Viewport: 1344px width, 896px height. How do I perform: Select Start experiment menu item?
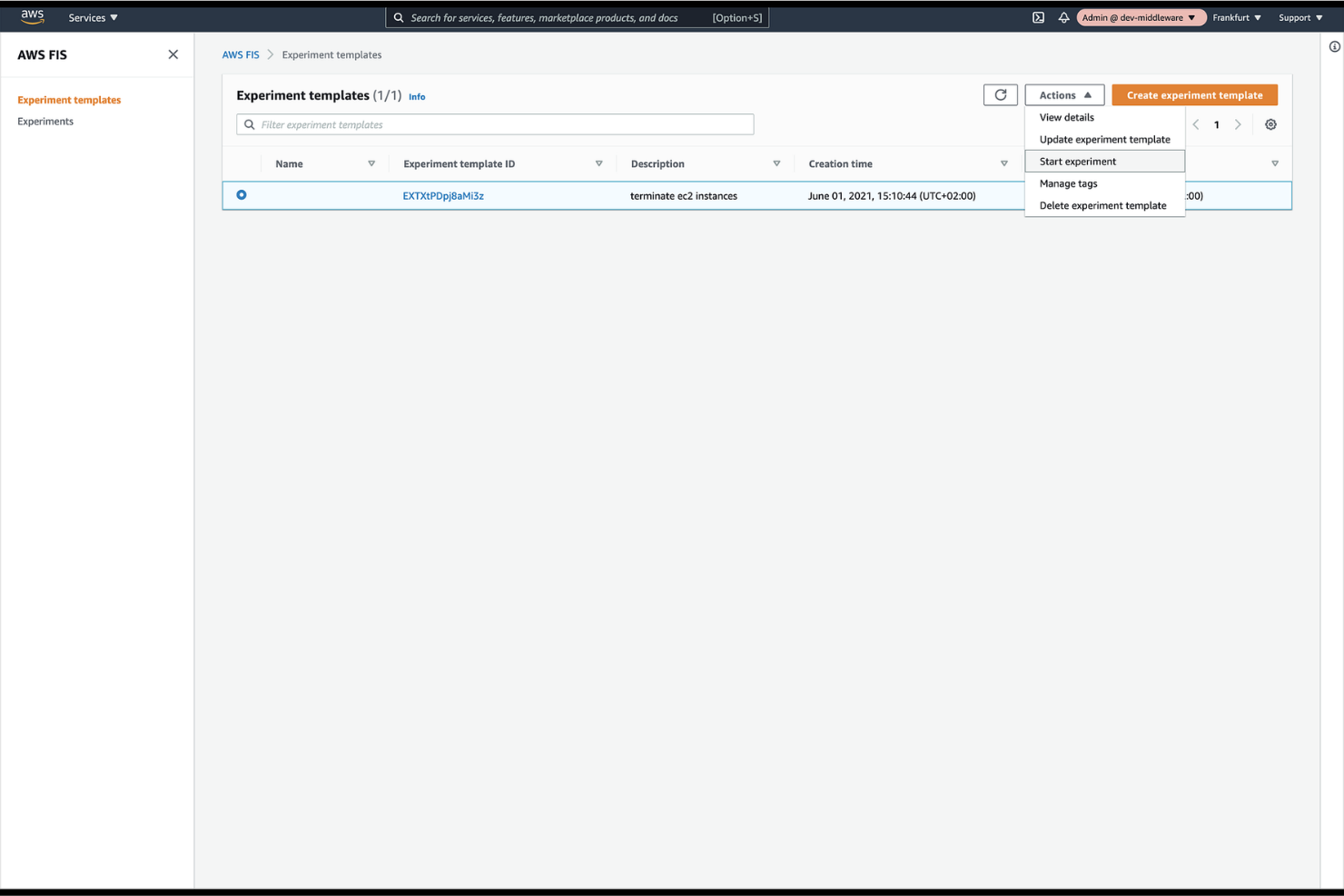coord(1104,161)
